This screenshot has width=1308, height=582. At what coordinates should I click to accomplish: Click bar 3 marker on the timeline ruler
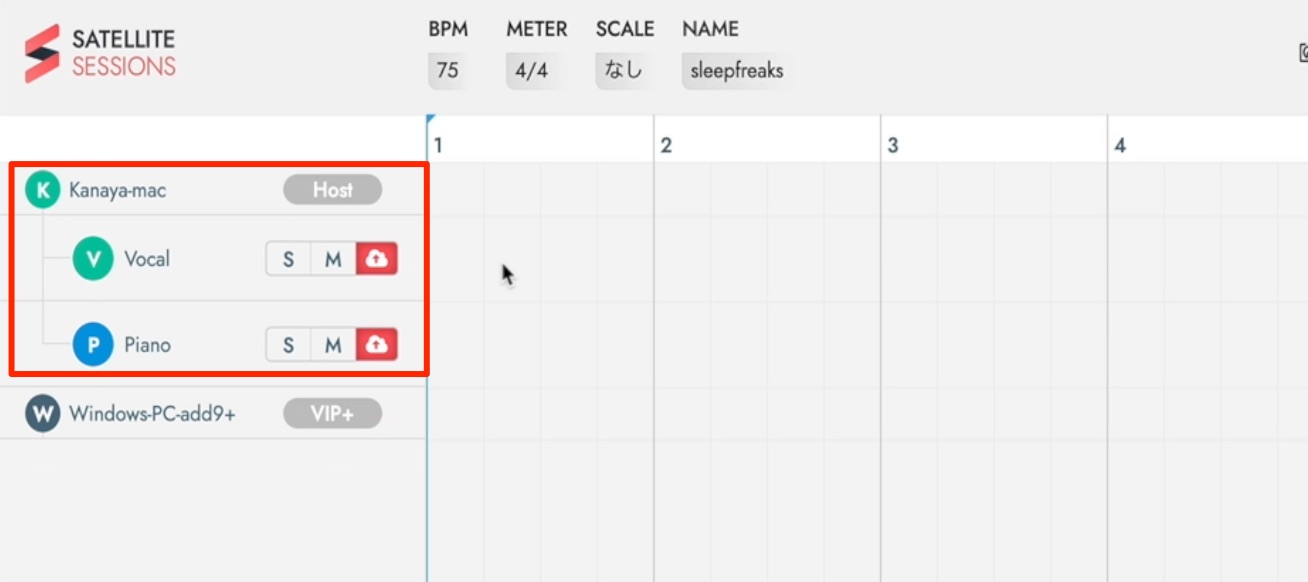point(893,146)
